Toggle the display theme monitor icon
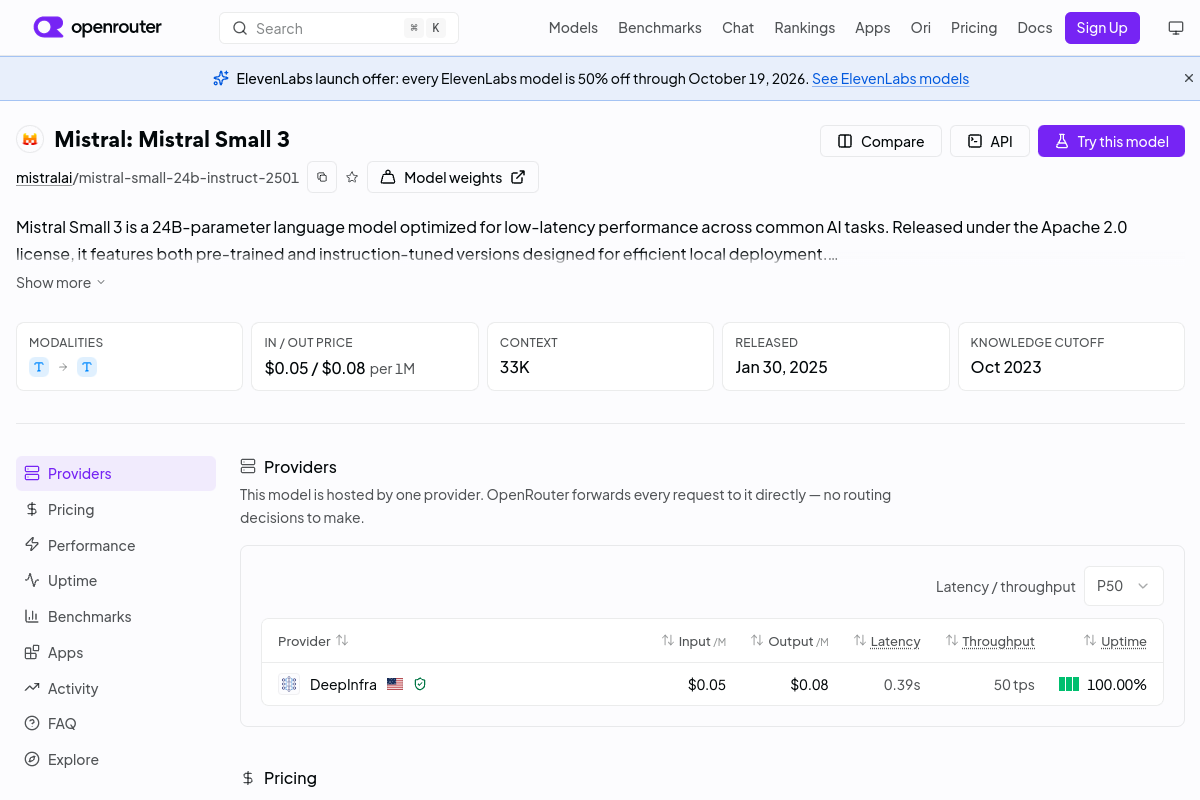The image size is (1200, 800). [x=1176, y=28]
